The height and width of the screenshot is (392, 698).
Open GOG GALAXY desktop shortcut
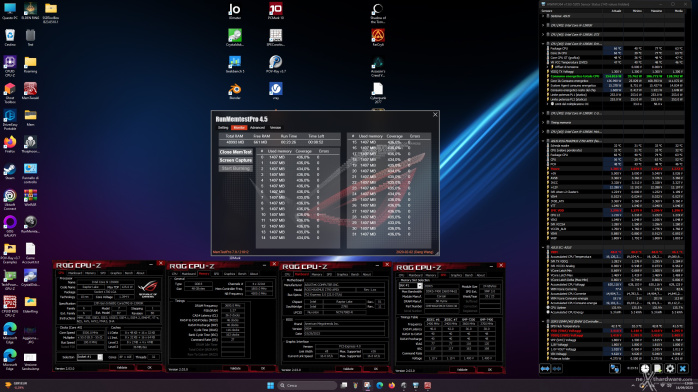[10, 226]
